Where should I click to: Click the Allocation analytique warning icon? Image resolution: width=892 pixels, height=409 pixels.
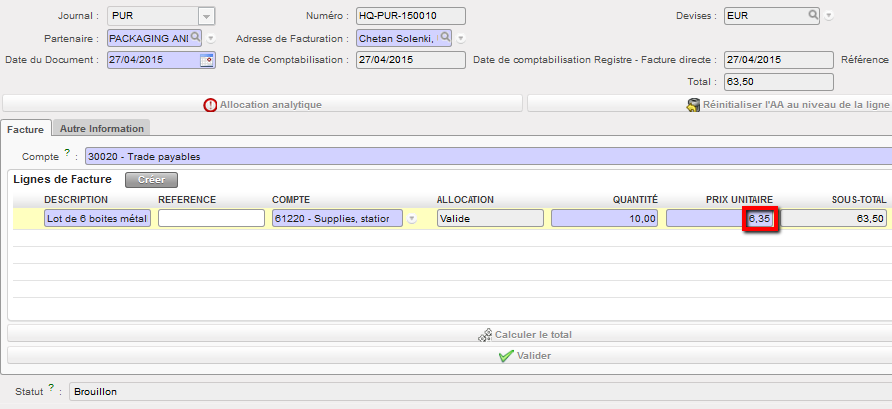tap(210, 104)
